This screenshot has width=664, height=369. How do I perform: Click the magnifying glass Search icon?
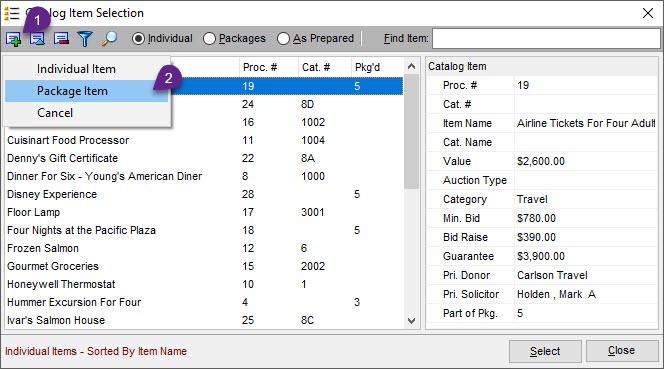(x=109, y=39)
